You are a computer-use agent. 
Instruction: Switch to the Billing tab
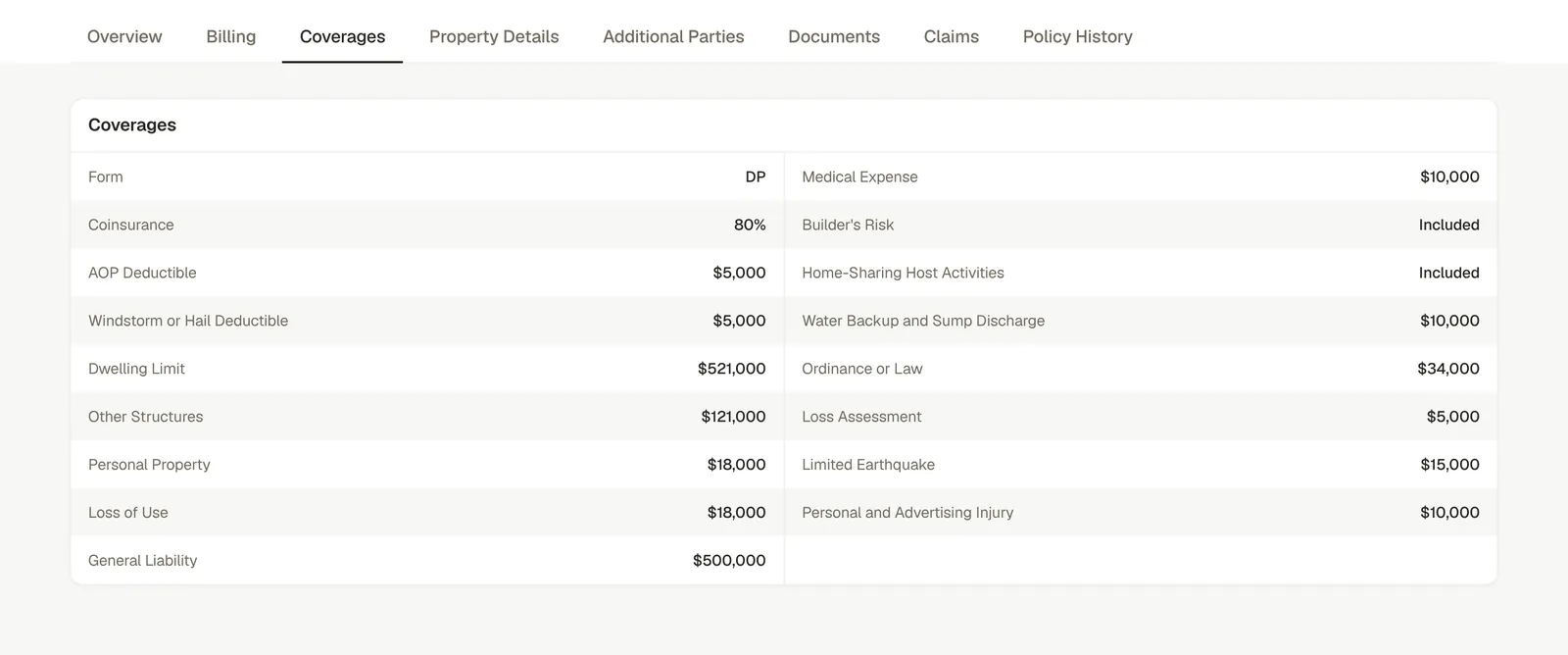coord(231,36)
